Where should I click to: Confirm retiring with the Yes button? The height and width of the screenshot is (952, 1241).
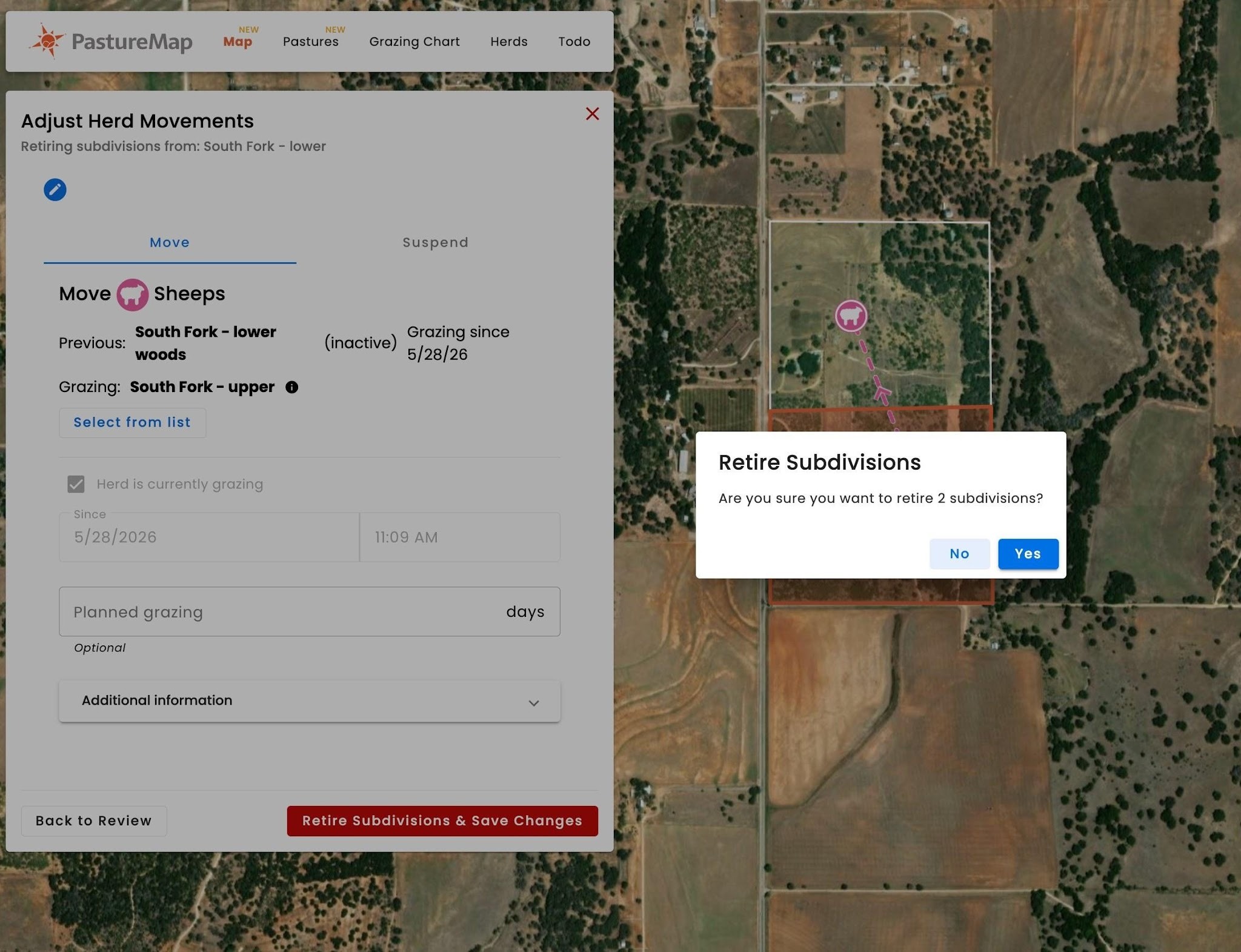click(1028, 554)
